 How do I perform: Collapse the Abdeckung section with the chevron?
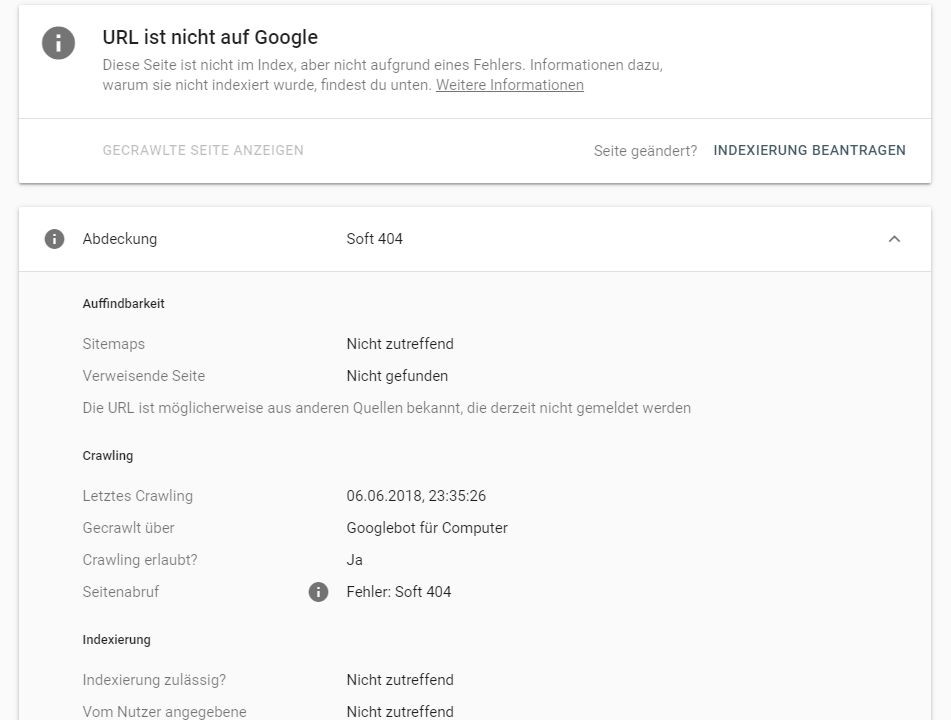[x=894, y=239]
